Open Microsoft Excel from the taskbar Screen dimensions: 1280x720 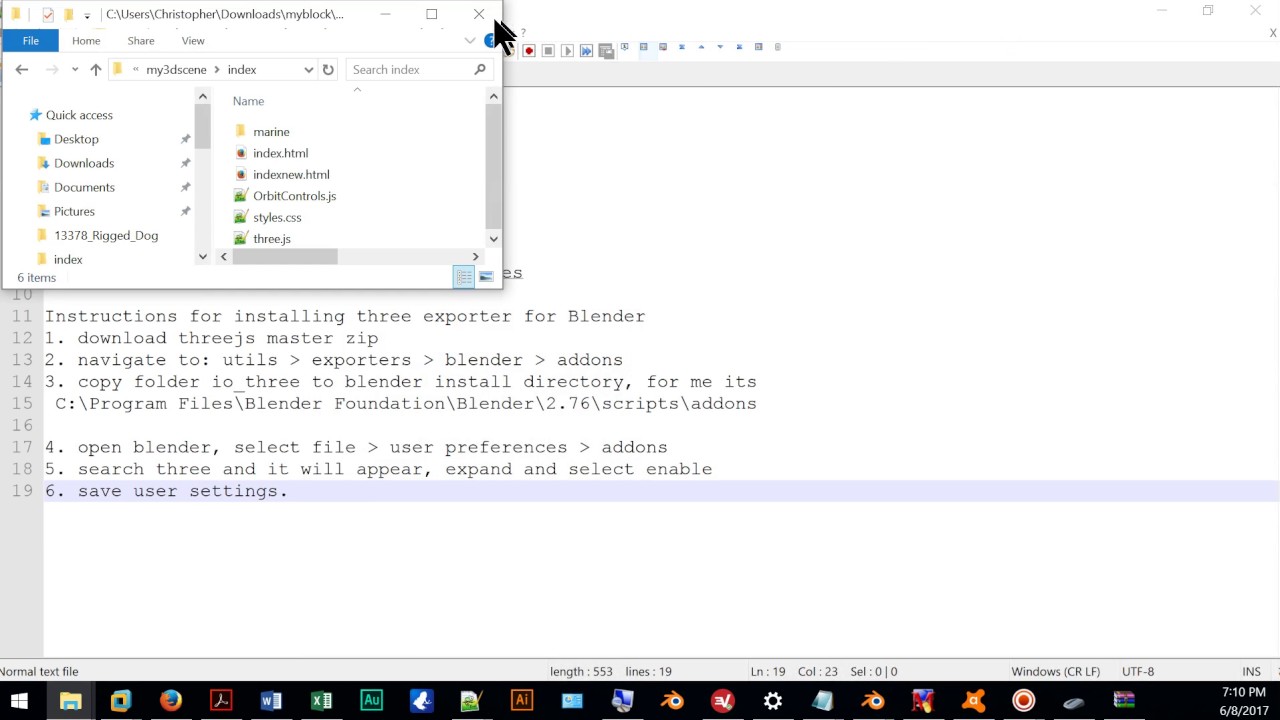(x=321, y=700)
